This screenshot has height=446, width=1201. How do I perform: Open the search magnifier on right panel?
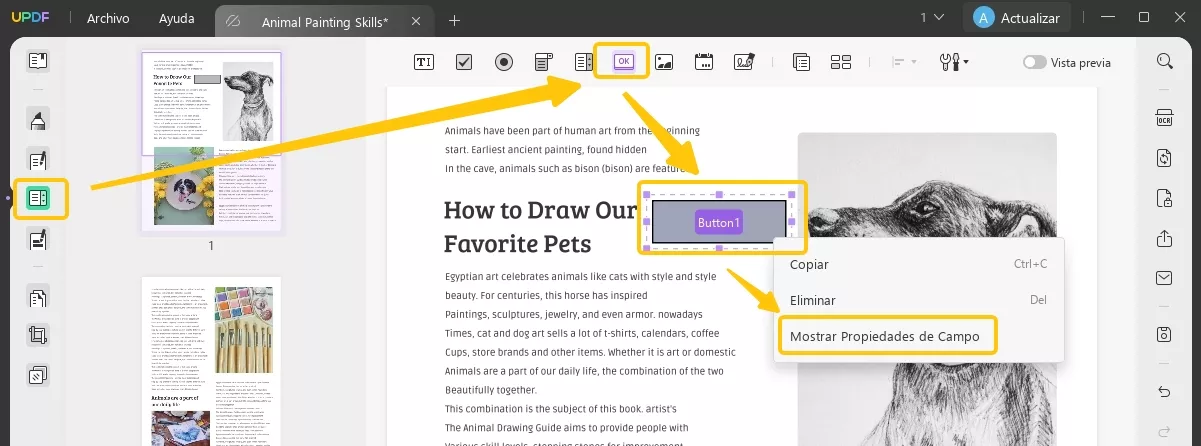point(1164,62)
